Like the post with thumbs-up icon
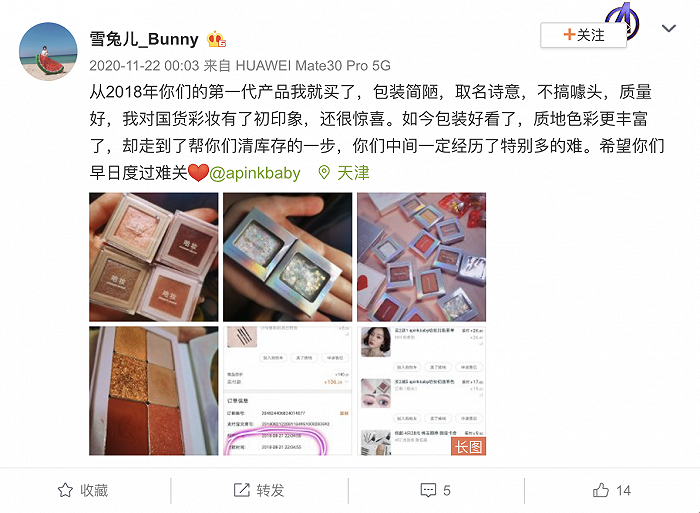700x513 pixels. click(601, 490)
